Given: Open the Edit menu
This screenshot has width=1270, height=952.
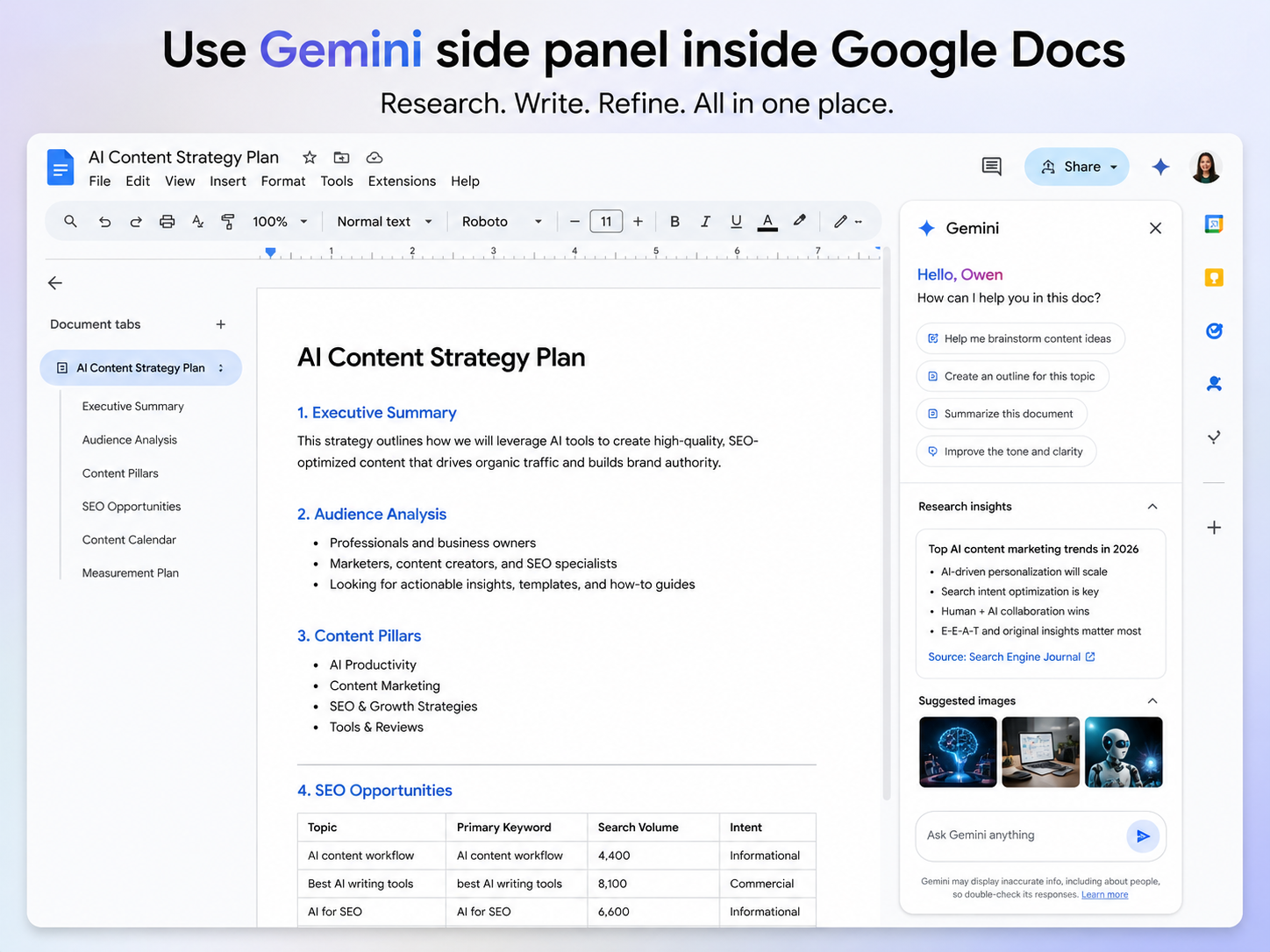Looking at the screenshot, I should click(138, 181).
